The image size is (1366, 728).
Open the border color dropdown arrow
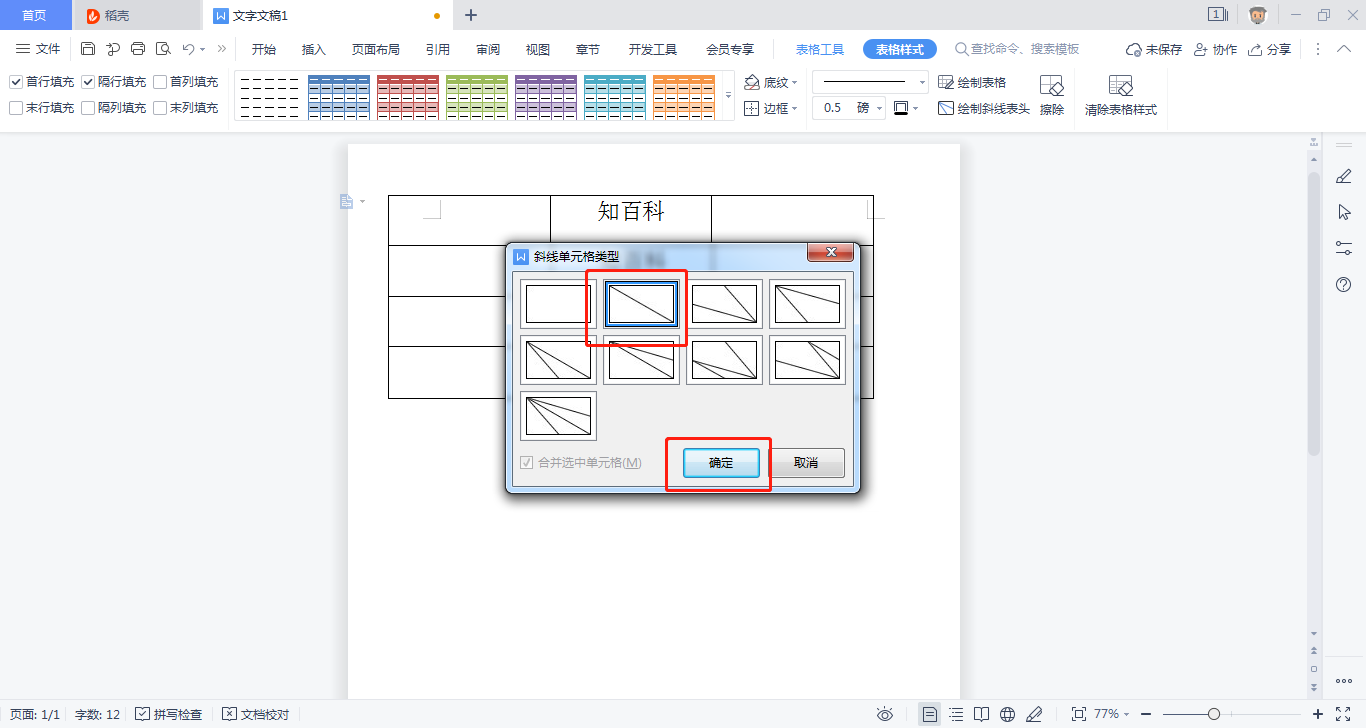point(915,108)
